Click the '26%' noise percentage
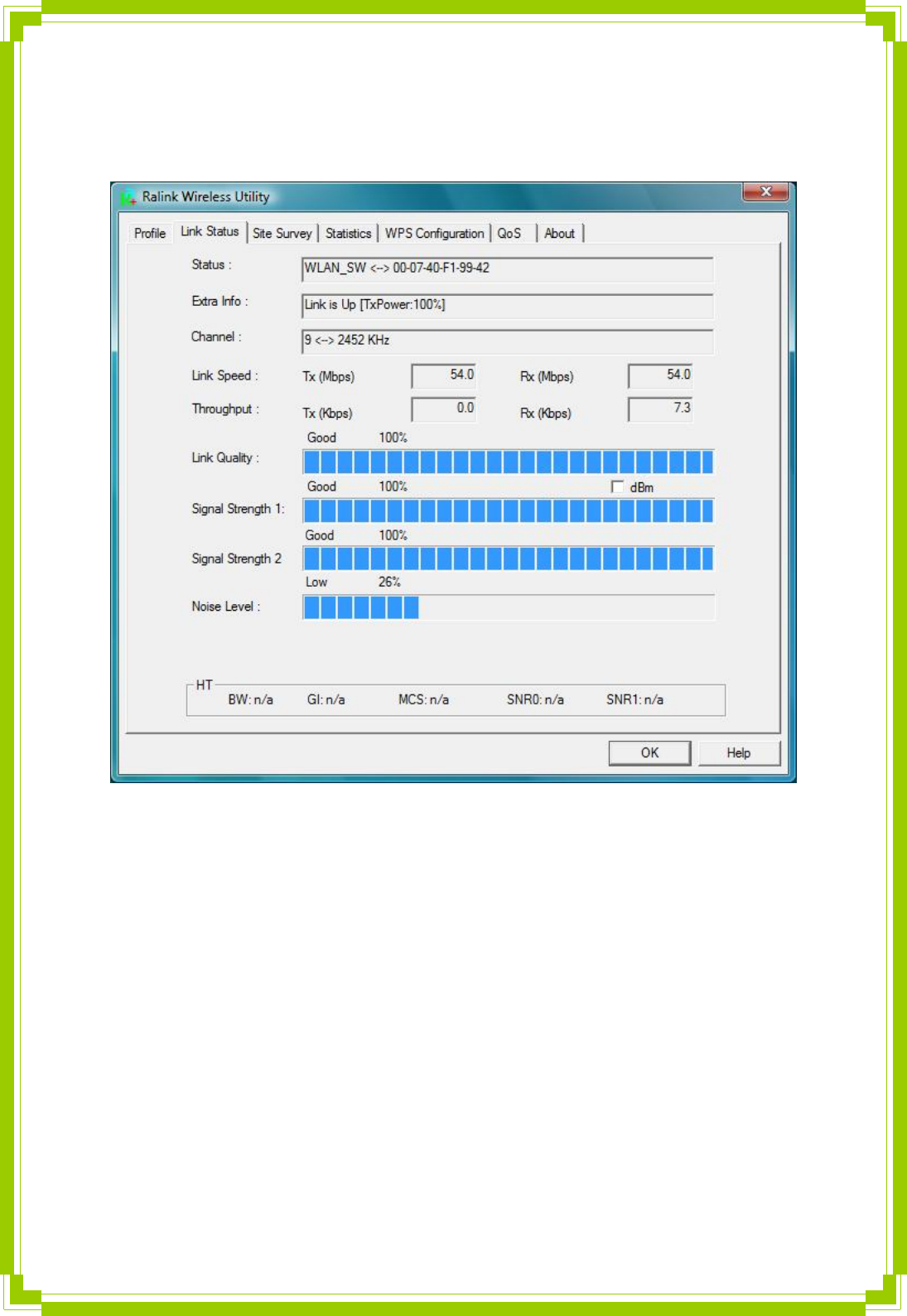 coord(389,582)
